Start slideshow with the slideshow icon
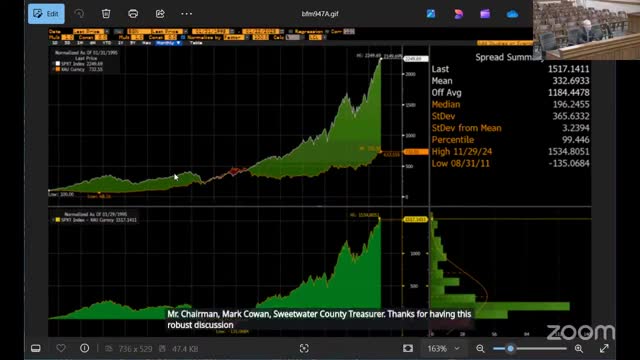 click(x=408, y=348)
